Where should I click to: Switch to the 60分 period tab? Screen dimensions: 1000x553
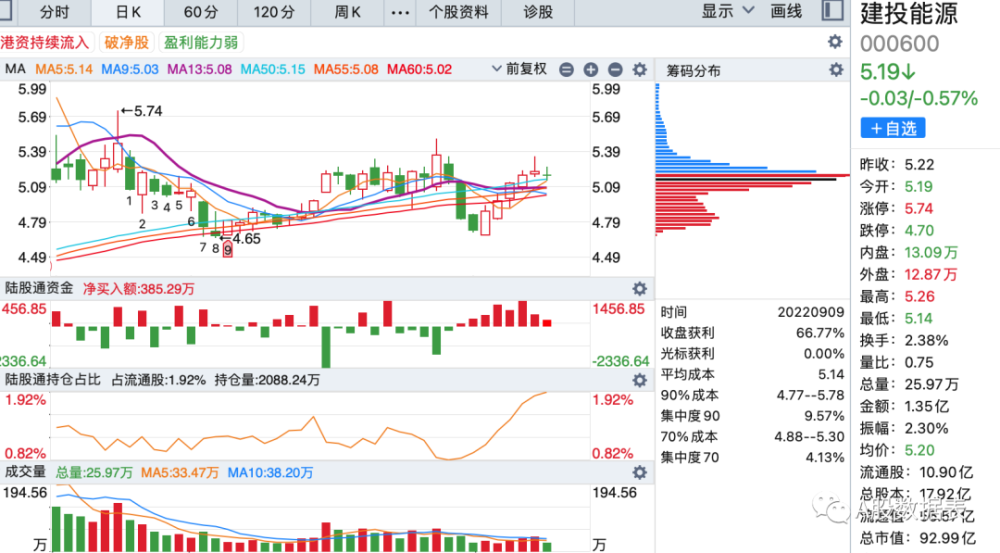pos(201,12)
